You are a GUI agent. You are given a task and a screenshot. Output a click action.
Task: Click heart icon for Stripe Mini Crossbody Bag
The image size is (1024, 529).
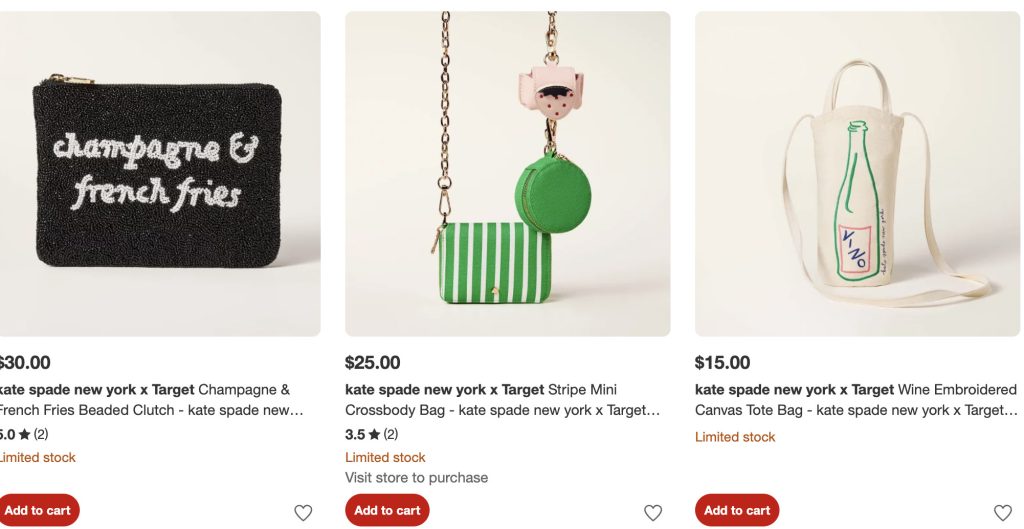[x=653, y=513]
